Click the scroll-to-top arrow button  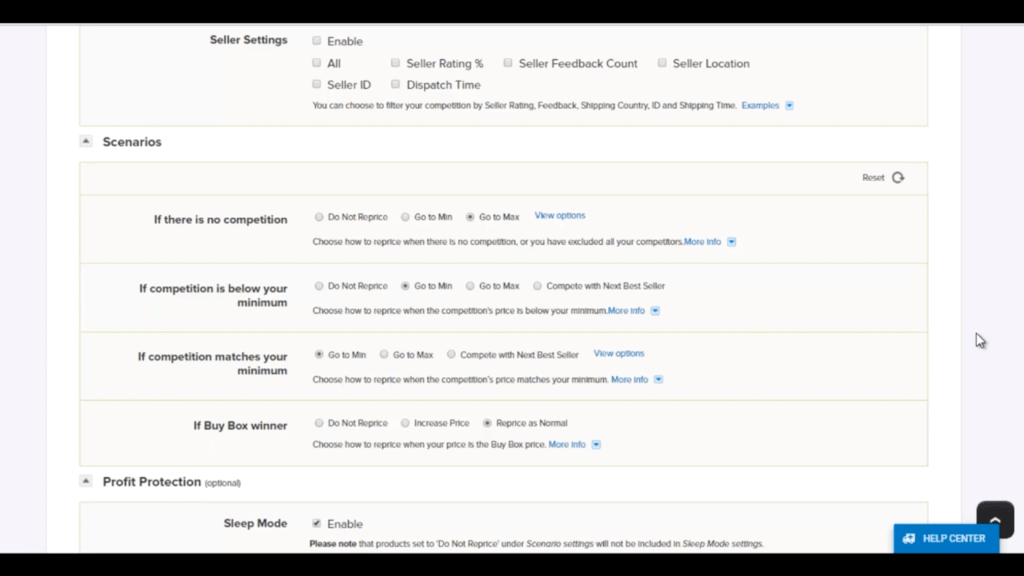point(994,519)
